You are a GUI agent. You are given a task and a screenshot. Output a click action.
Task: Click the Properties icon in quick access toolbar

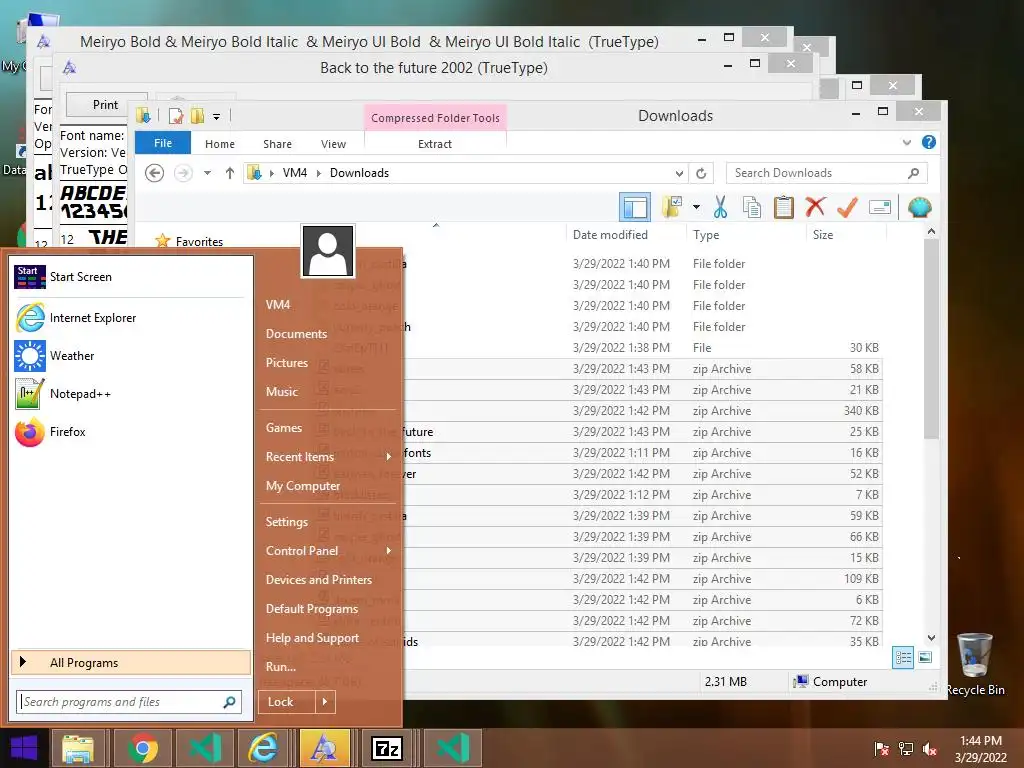pos(176,116)
